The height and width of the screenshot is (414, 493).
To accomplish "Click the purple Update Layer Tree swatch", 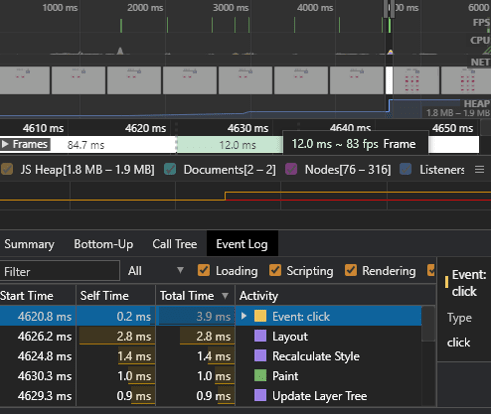I will (260, 395).
